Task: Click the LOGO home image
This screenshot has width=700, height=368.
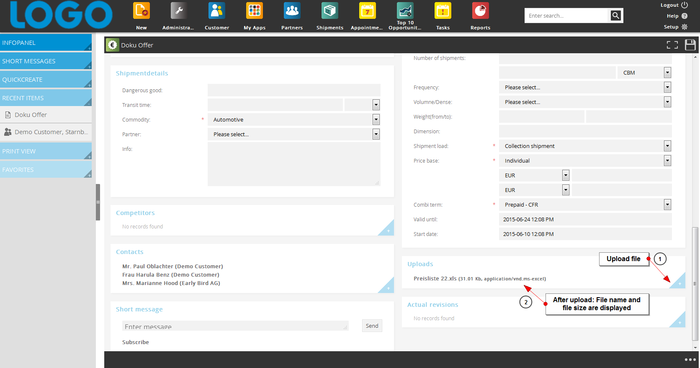Action: point(61,15)
